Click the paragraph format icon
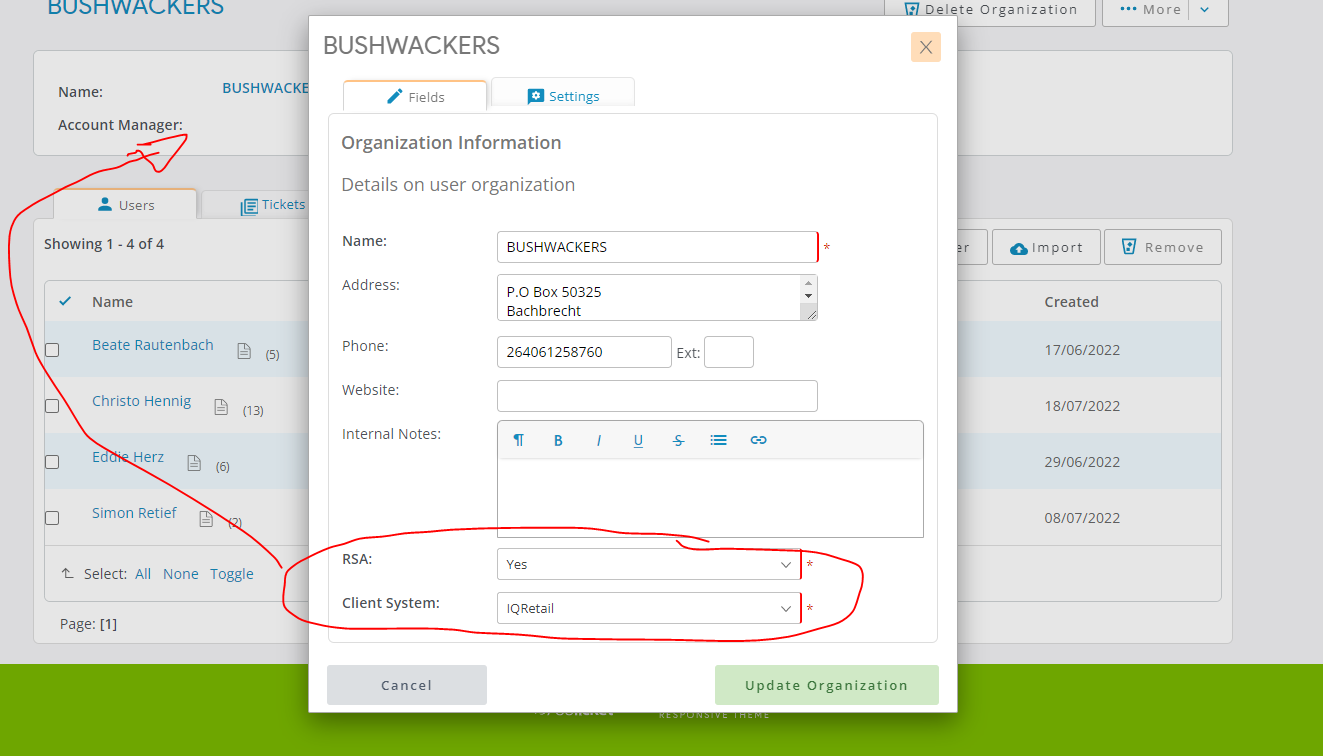This screenshot has width=1323, height=756. [x=518, y=440]
